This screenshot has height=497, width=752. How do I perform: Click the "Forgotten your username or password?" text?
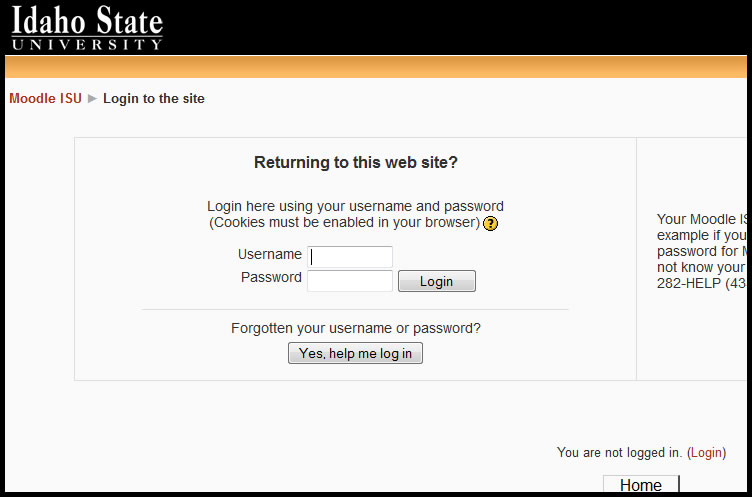[356, 328]
